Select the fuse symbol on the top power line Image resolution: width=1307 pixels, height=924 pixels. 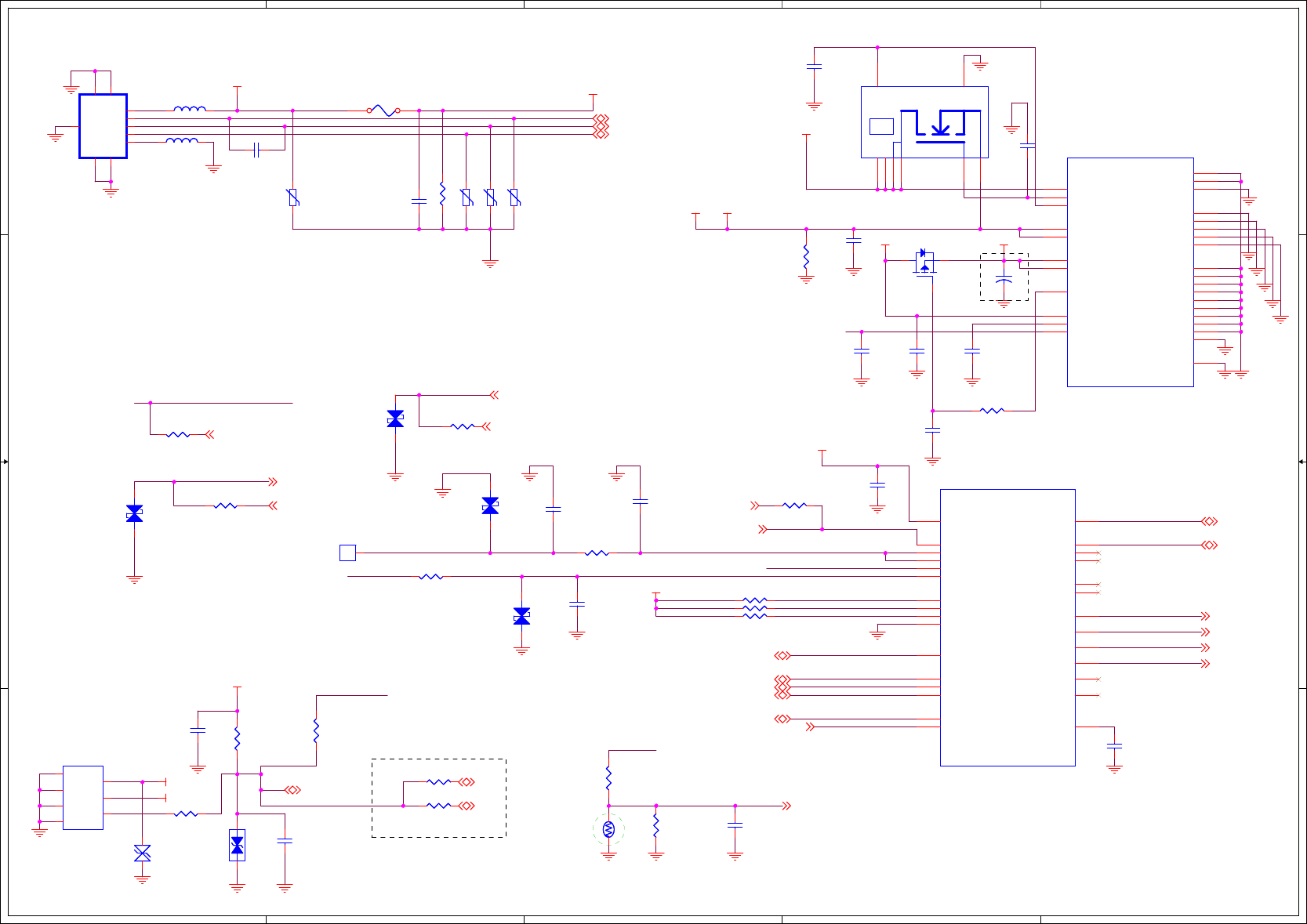click(x=383, y=111)
